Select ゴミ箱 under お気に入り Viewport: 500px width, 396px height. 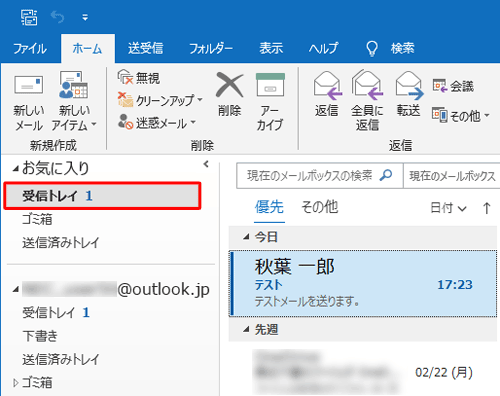(37, 219)
